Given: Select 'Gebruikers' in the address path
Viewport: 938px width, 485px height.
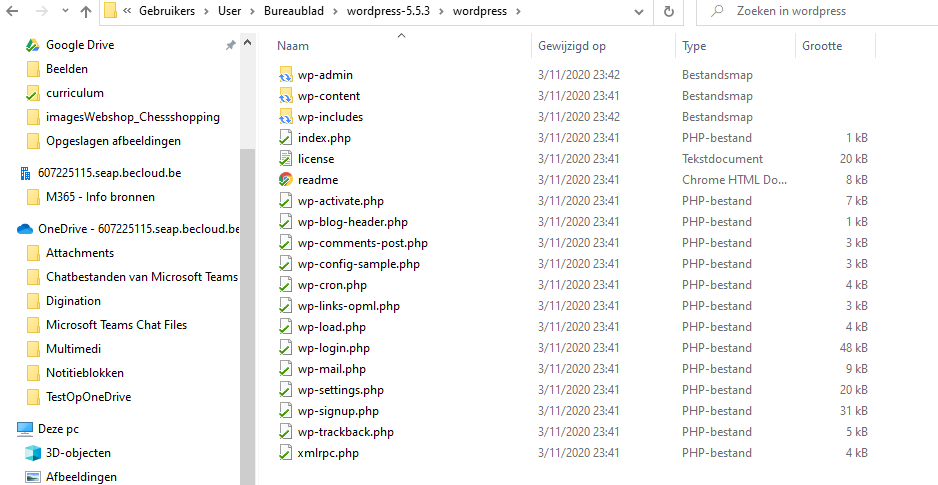Looking at the screenshot, I should point(167,11).
